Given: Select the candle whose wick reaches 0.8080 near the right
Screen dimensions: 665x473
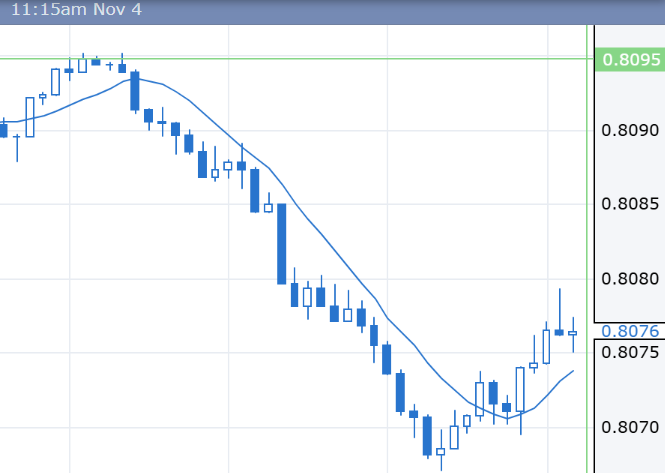Looking at the screenshot, I should (560, 332).
